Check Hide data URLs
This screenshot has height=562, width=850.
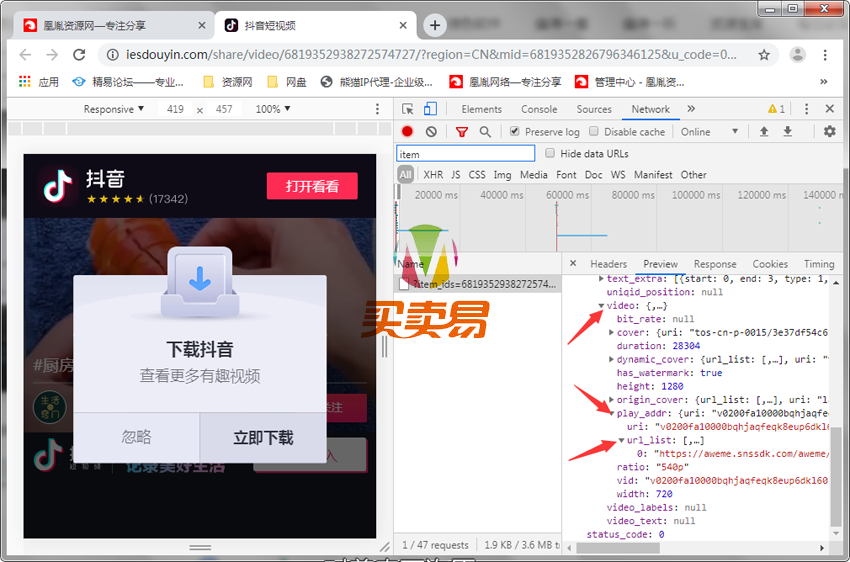click(550, 153)
